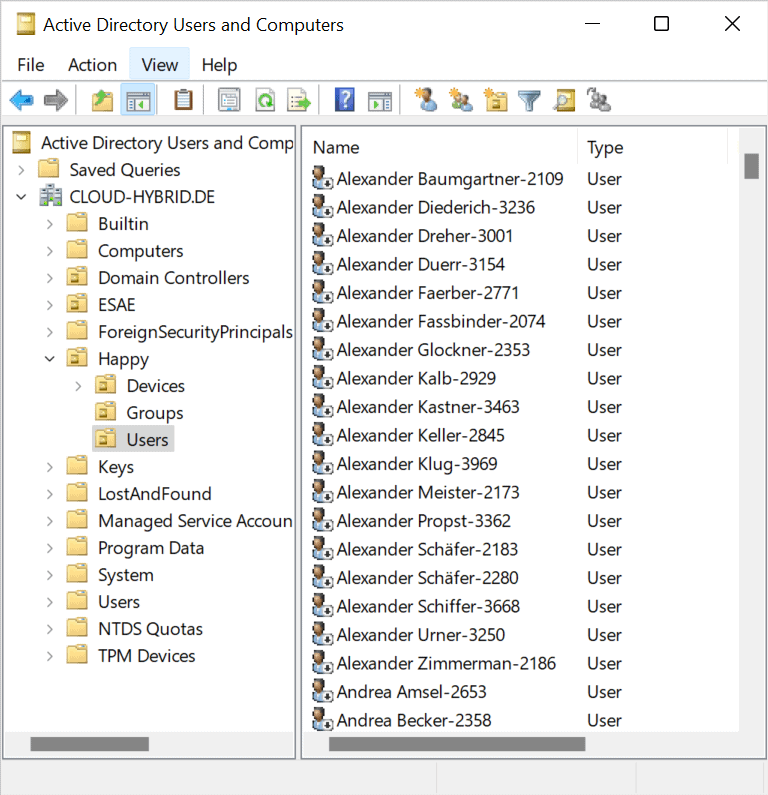The height and width of the screenshot is (795, 768).
Task: Select the Alexander Kalb-2929 user entry
Action: 416,379
